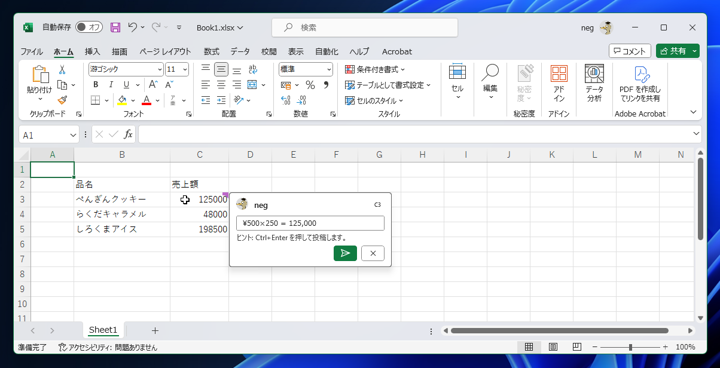The width and height of the screenshot is (720, 368).
Task: Click the Middle Align icon
Action: pyautogui.click(x=221, y=69)
